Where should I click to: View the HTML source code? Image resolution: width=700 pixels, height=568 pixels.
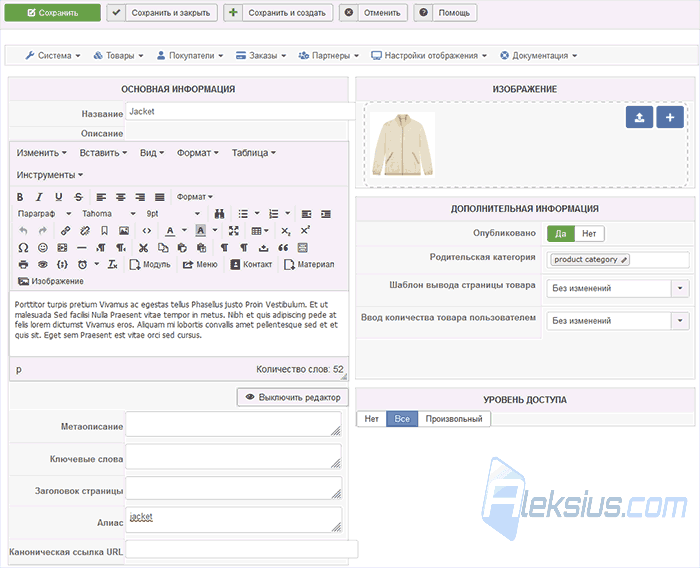(146, 231)
